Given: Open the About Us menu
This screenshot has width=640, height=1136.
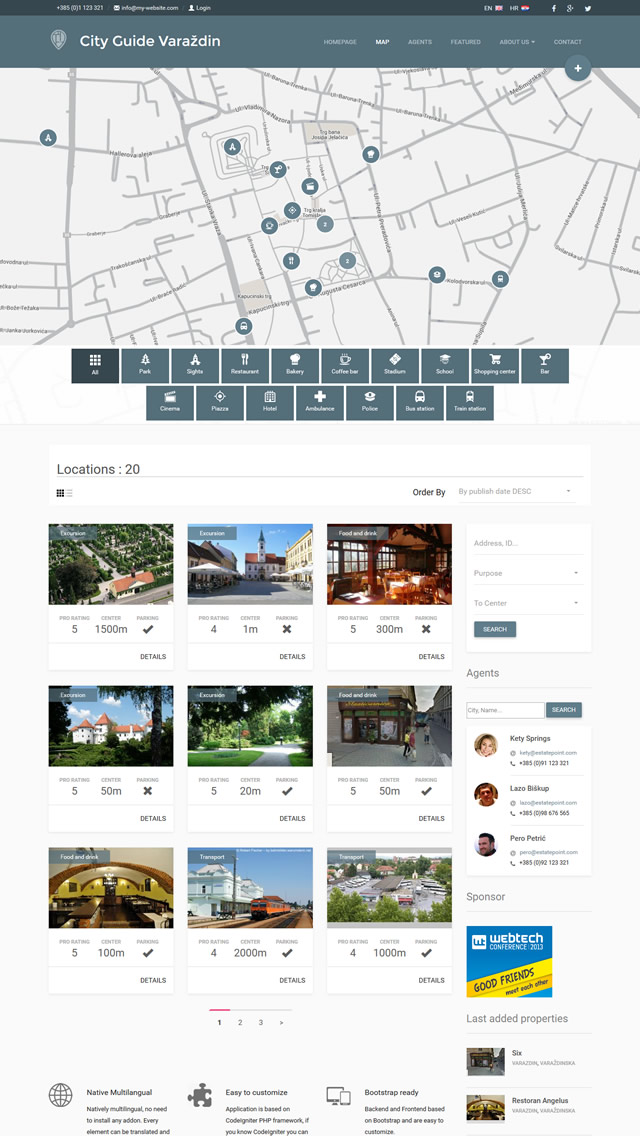Looking at the screenshot, I should (516, 42).
